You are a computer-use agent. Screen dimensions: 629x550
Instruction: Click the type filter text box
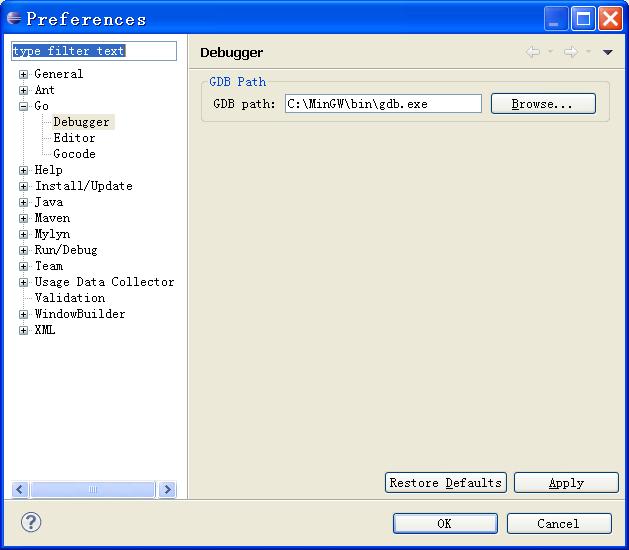tap(93, 51)
